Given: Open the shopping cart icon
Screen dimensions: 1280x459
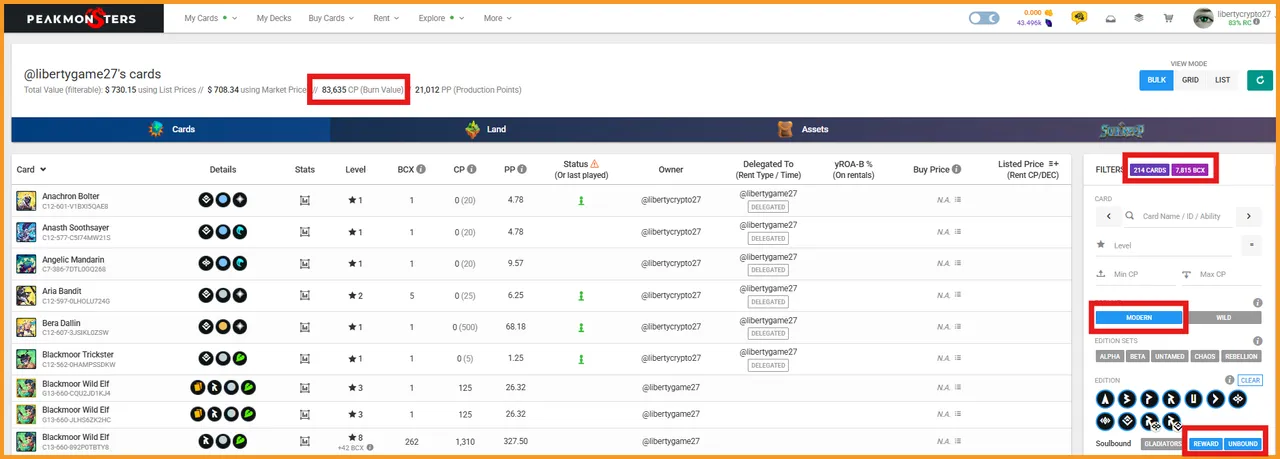Looking at the screenshot, I should [1168, 18].
